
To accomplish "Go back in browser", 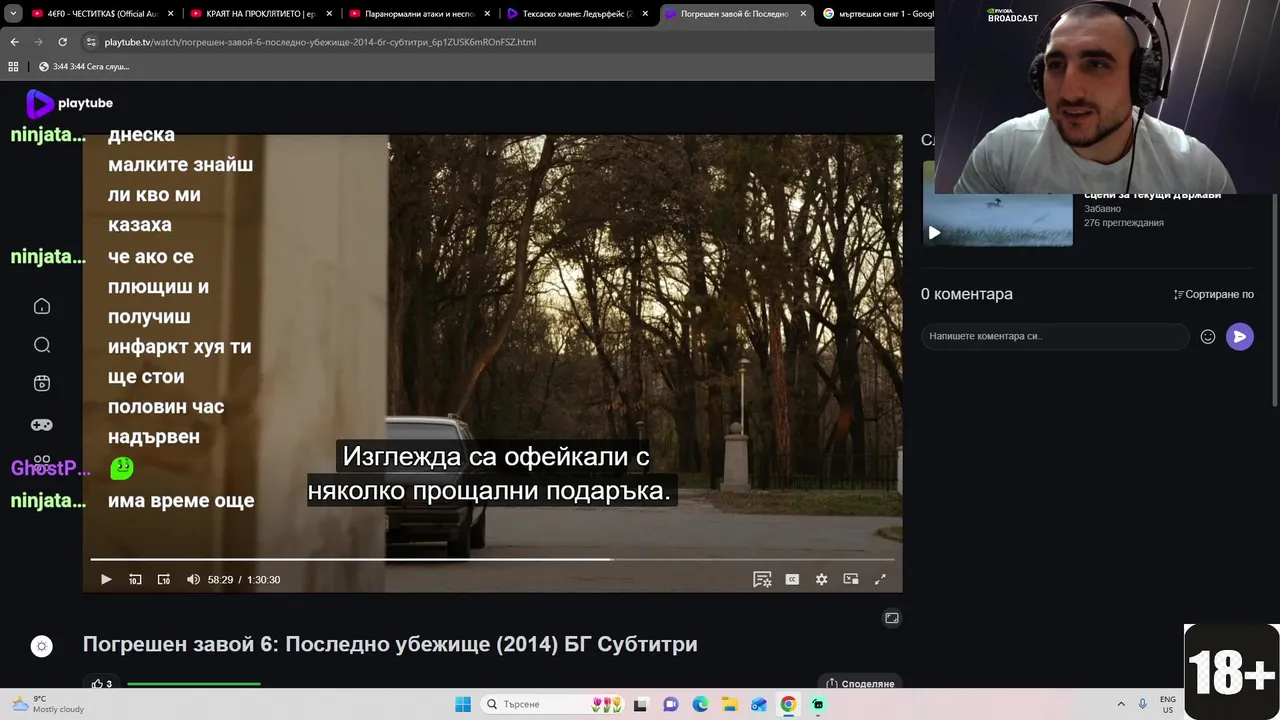I will click(14, 42).
